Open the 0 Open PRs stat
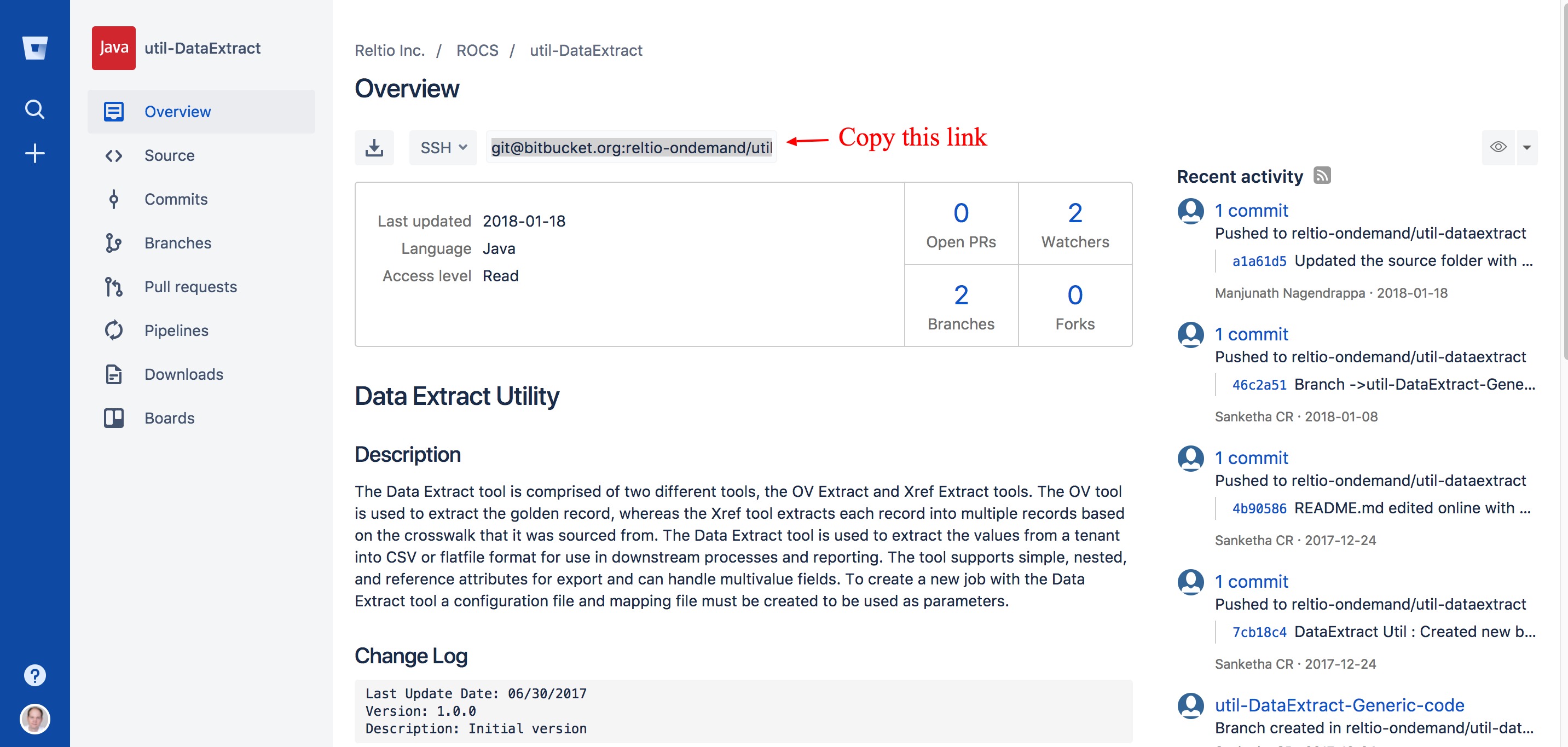Screen dimensions: 1568x747 point(961,223)
